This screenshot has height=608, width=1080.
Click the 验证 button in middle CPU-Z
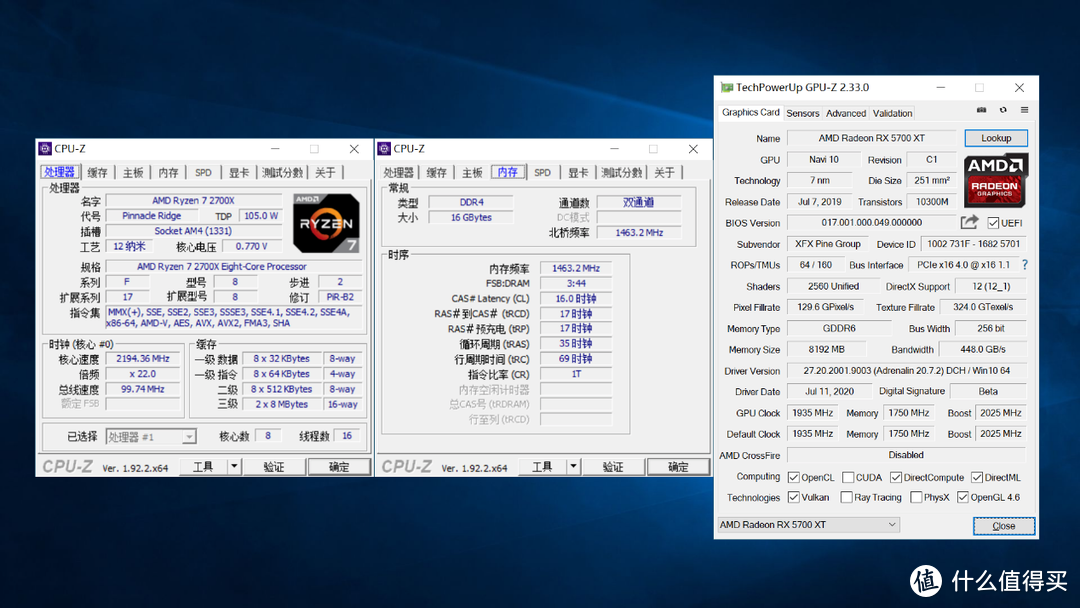pyautogui.click(x=613, y=467)
